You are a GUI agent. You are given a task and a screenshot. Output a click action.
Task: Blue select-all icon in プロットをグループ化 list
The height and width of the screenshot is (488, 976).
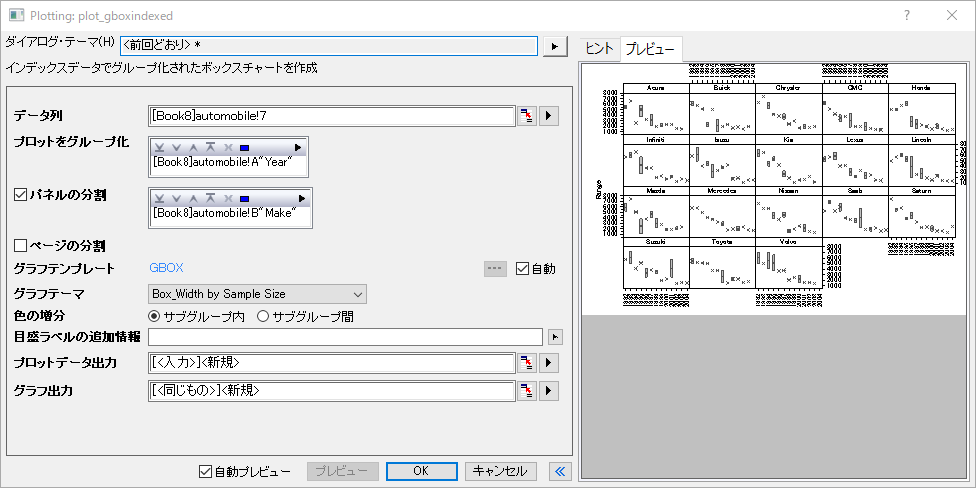(244, 148)
